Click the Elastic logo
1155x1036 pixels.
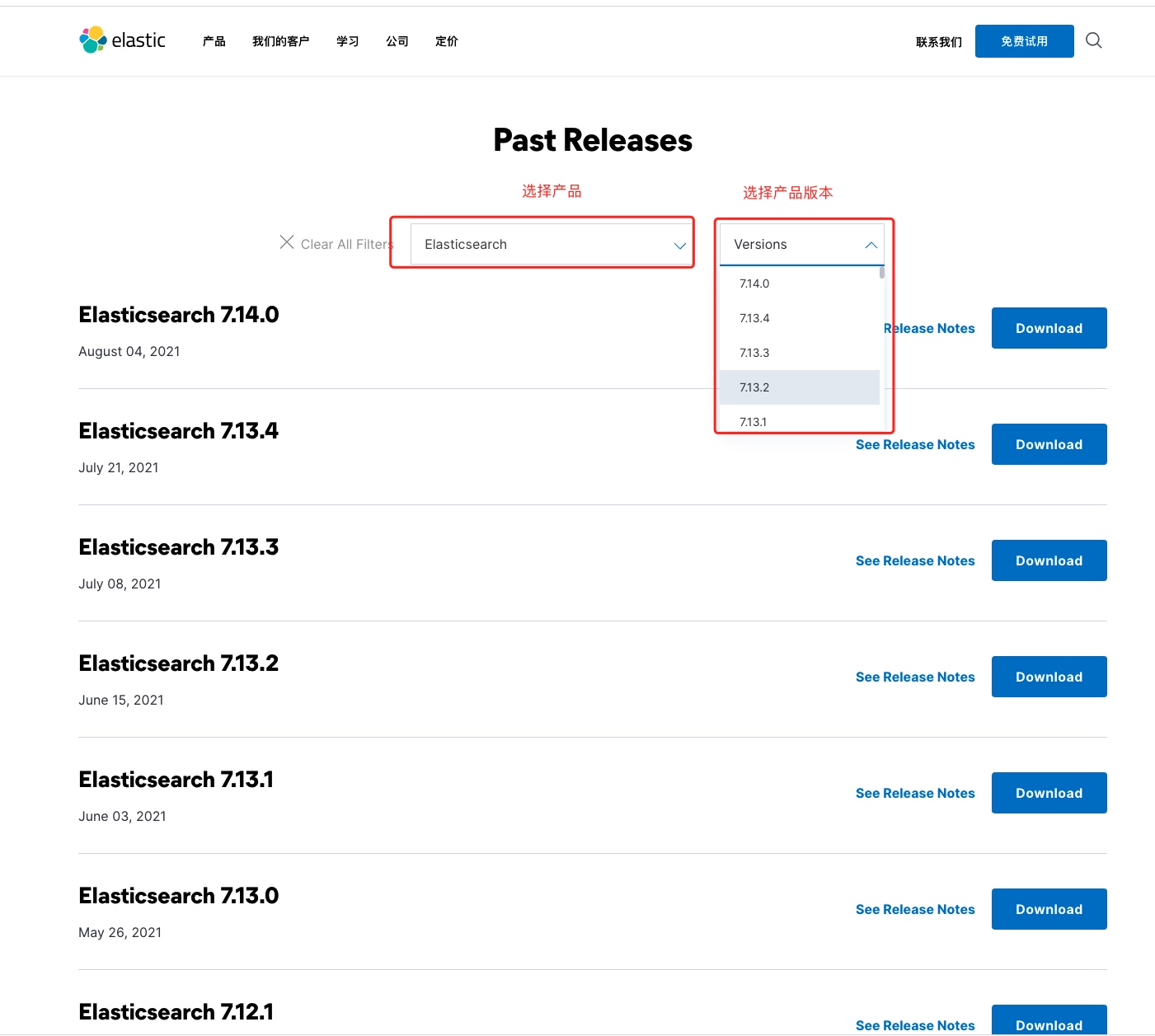[x=122, y=40]
